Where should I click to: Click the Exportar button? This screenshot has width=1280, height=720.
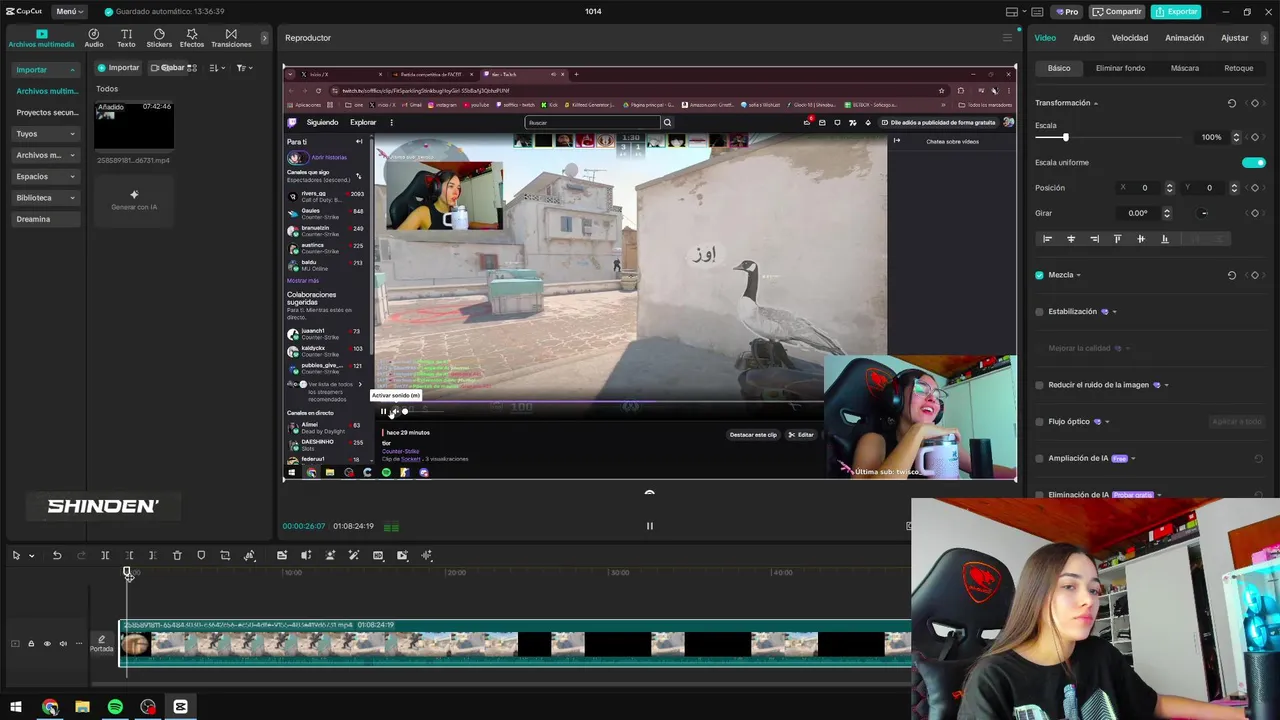point(1176,12)
